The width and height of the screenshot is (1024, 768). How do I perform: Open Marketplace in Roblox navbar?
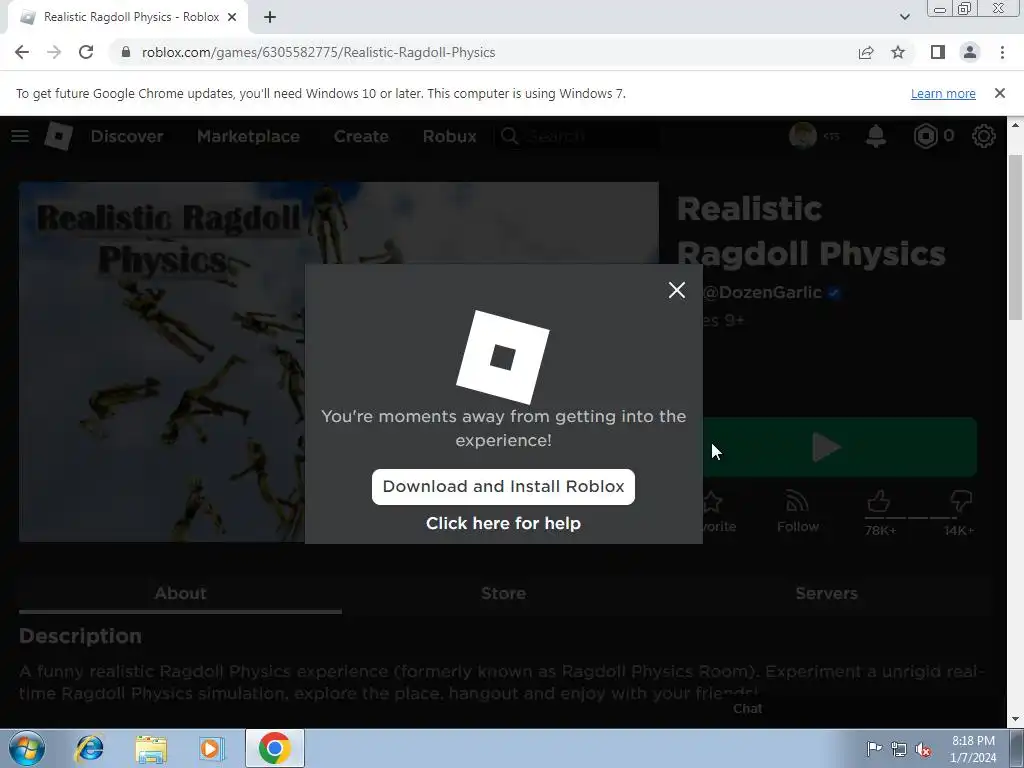click(x=248, y=136)
